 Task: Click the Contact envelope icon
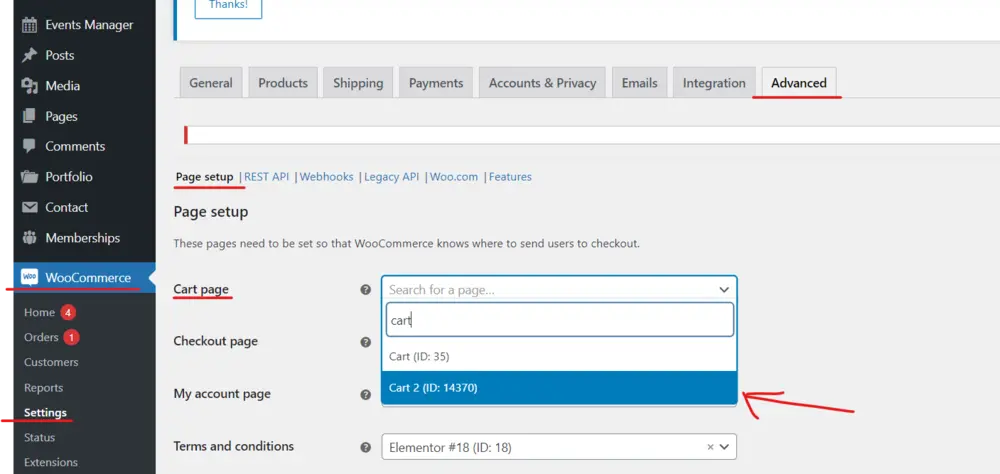(29, 207)
